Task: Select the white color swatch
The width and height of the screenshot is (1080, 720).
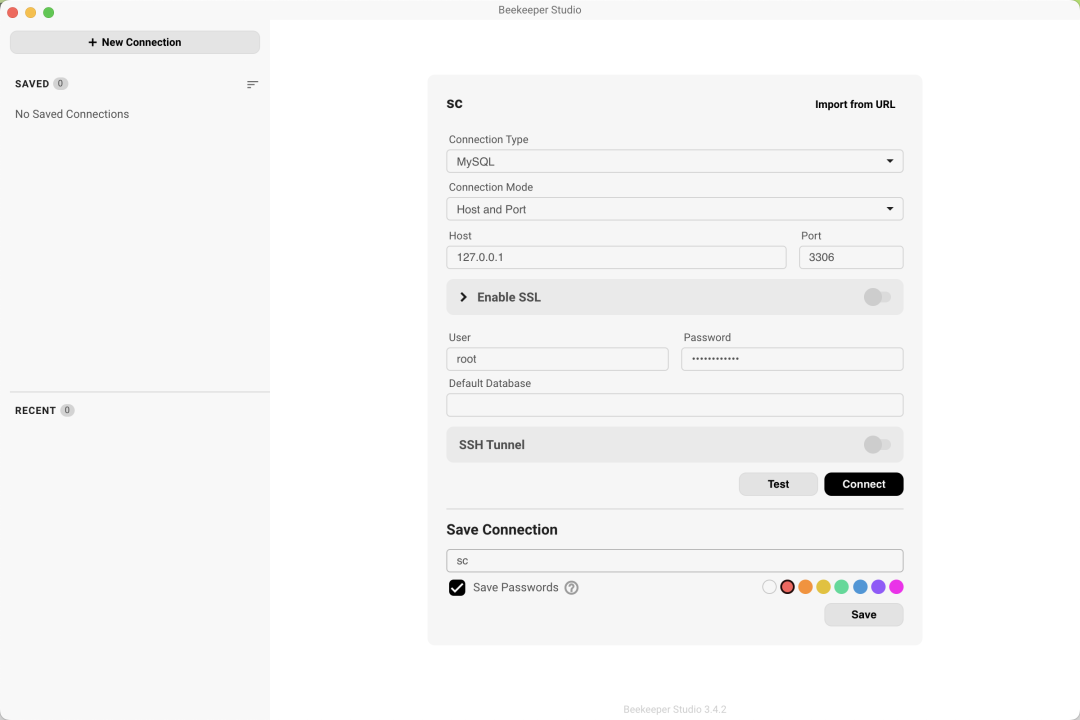Action: pyautogui.click(x=769, y=587)
